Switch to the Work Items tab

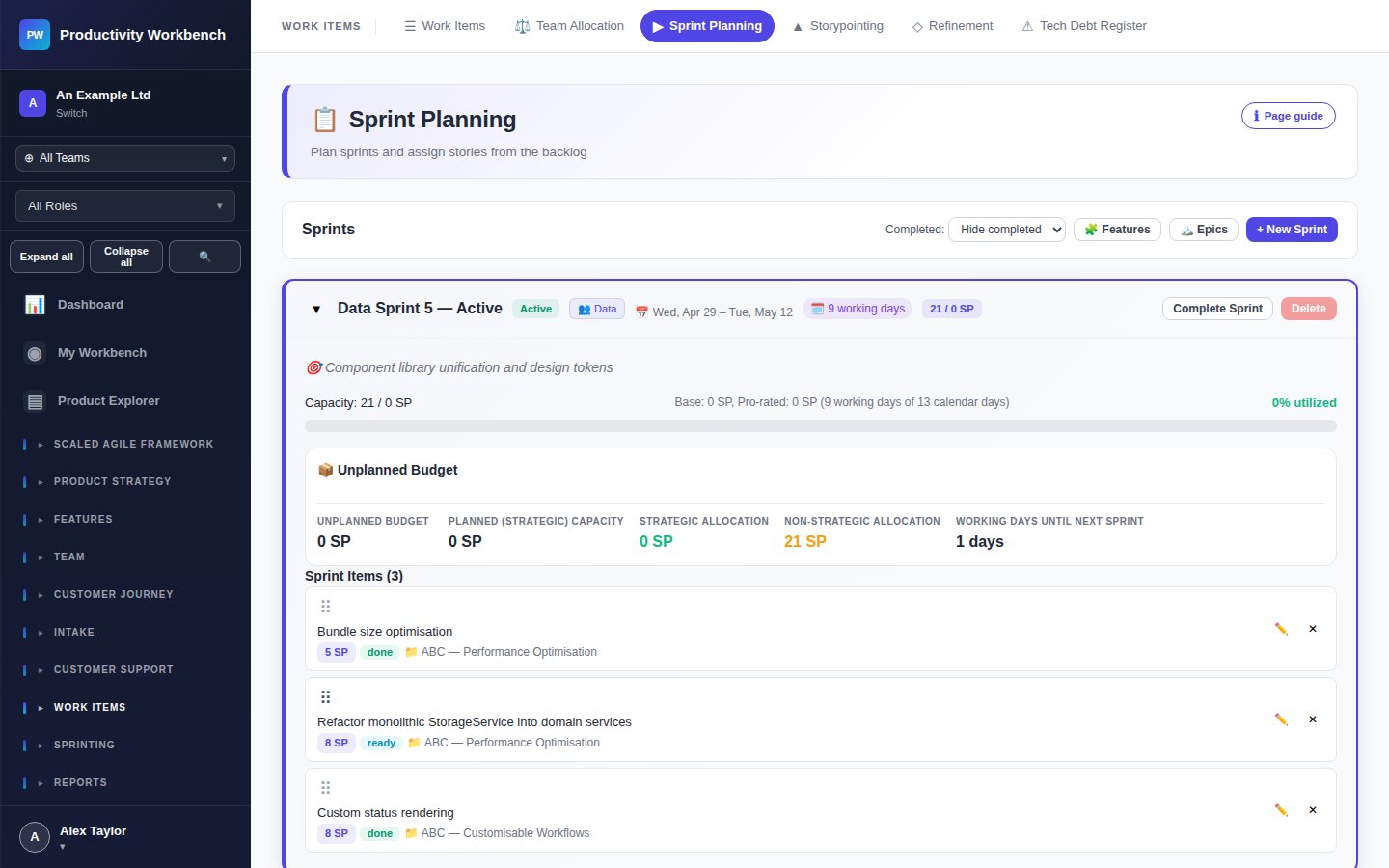click(x=444, y=26)
